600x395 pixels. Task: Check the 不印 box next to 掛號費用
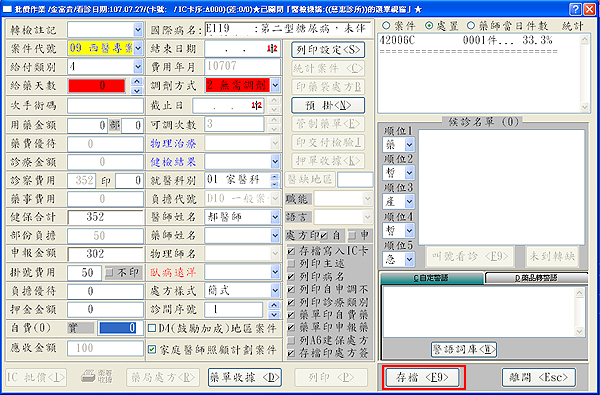(110, 273)
